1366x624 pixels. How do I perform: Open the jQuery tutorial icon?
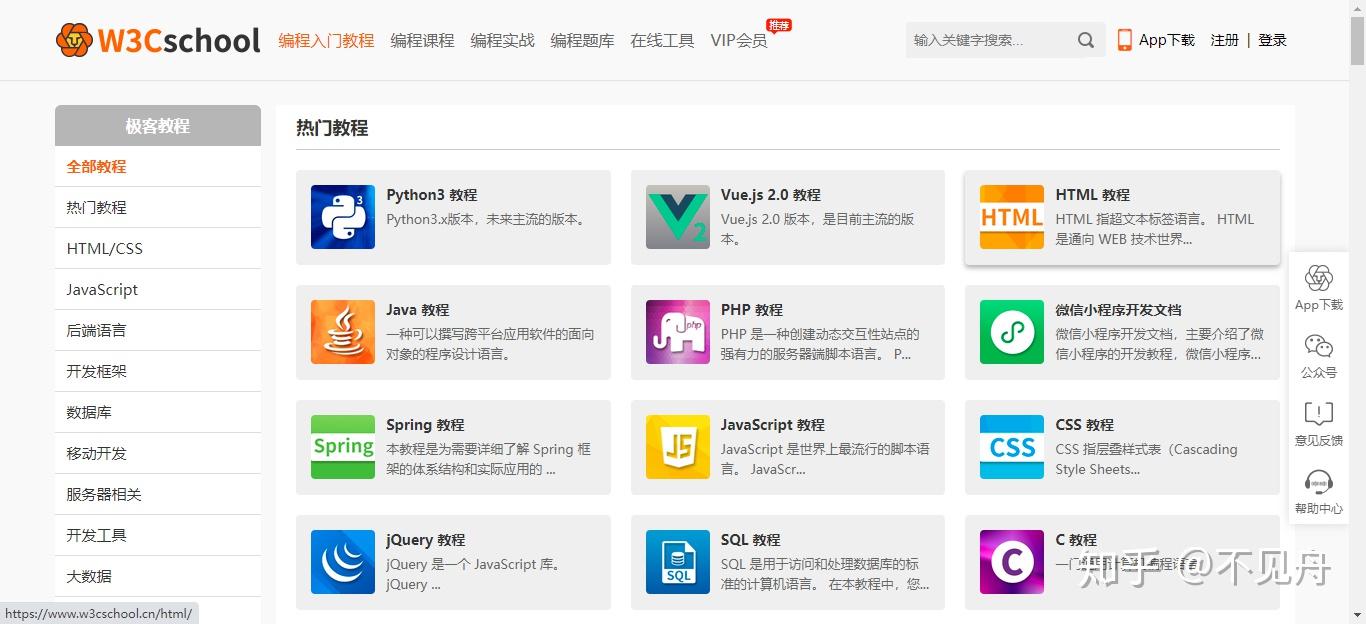pos(343,562)
